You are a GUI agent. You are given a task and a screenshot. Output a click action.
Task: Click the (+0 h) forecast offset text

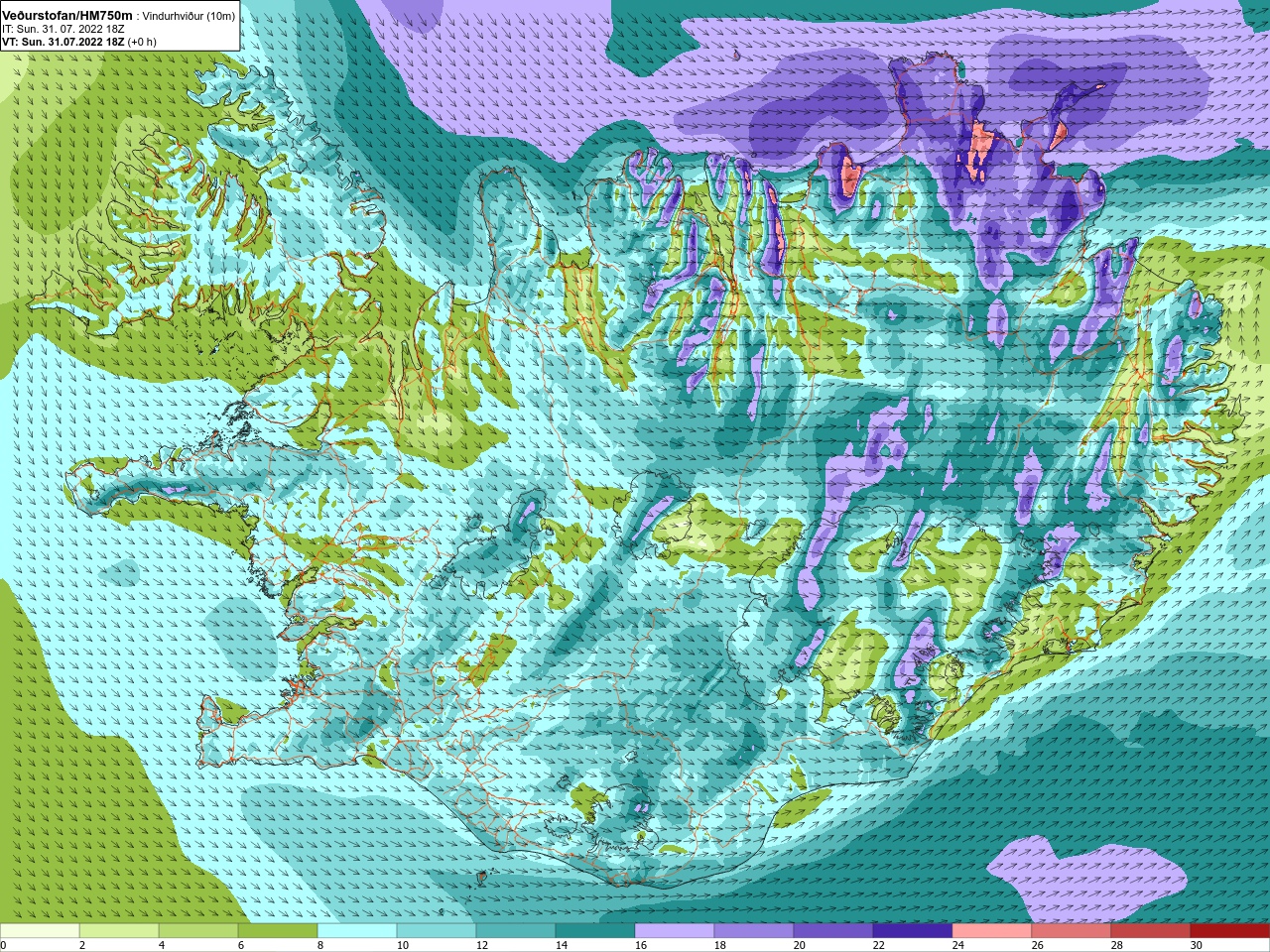(x=143, y=43)
